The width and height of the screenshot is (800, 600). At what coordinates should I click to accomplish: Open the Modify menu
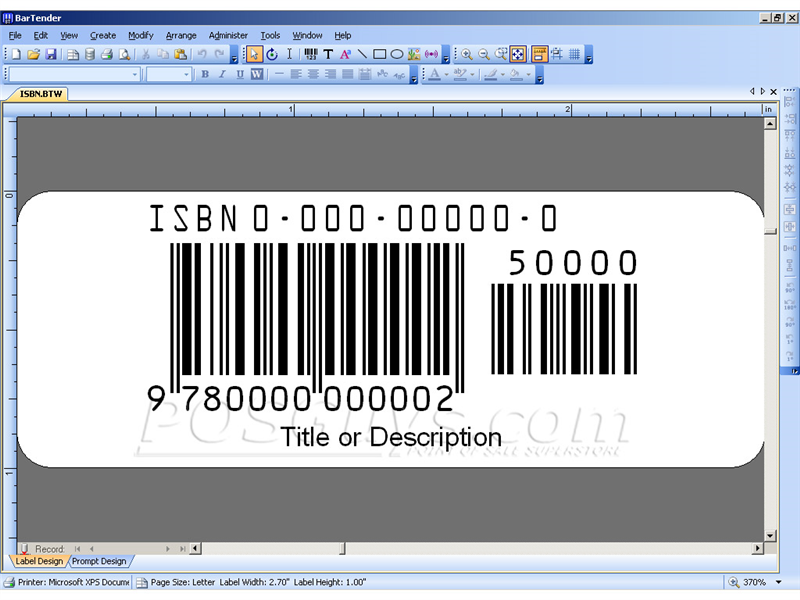click(x=141, y=35)
